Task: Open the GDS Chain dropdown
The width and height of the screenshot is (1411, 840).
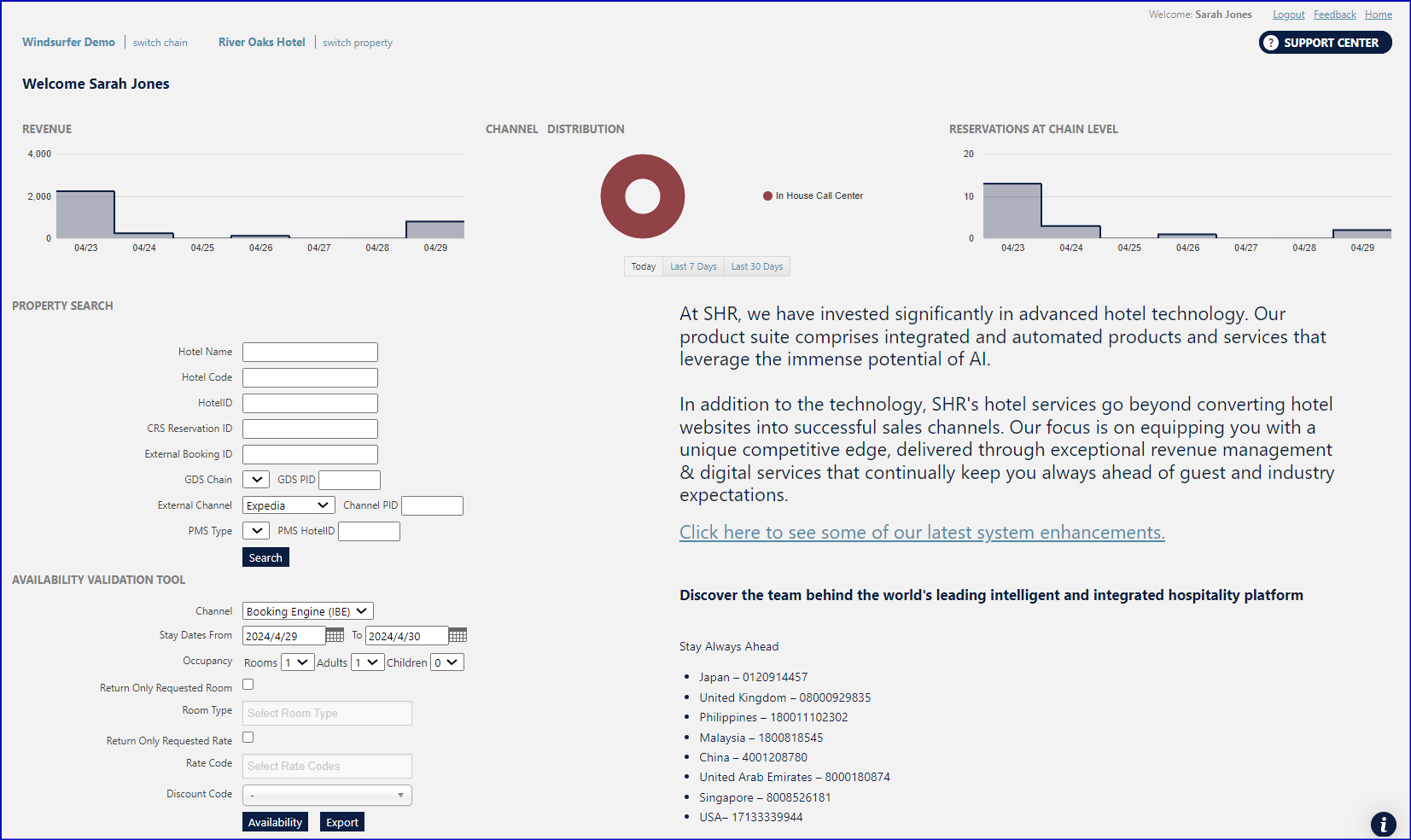Action: 256,480
